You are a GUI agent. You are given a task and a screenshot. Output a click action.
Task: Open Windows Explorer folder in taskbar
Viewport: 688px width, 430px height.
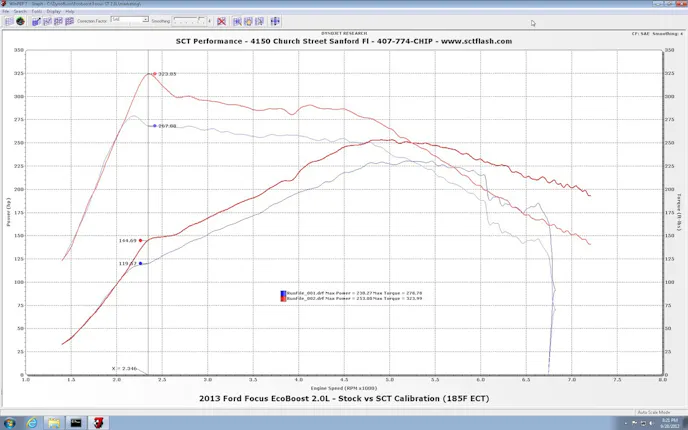53,422
